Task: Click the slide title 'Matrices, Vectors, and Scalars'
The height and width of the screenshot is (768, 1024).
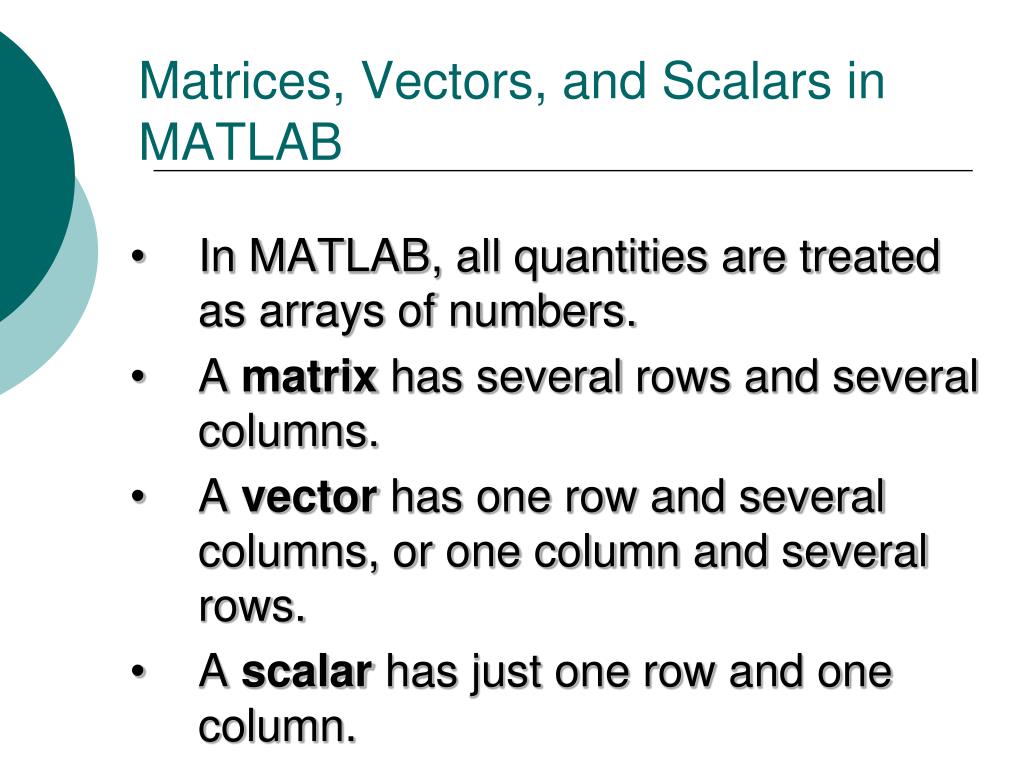Action: (x=487, y=82)
